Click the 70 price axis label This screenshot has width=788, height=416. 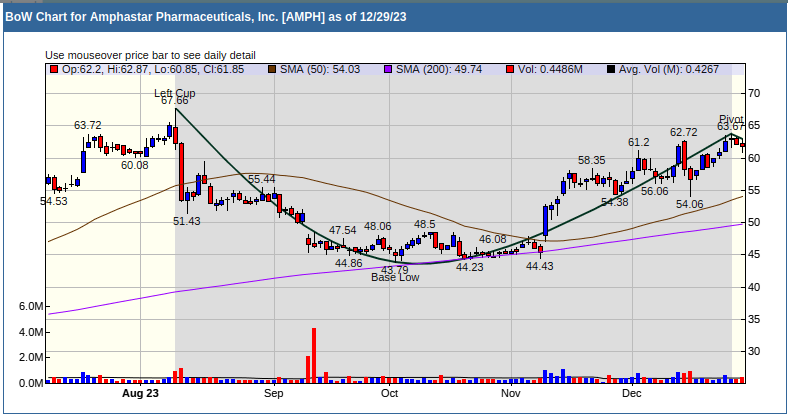point(754,93)
